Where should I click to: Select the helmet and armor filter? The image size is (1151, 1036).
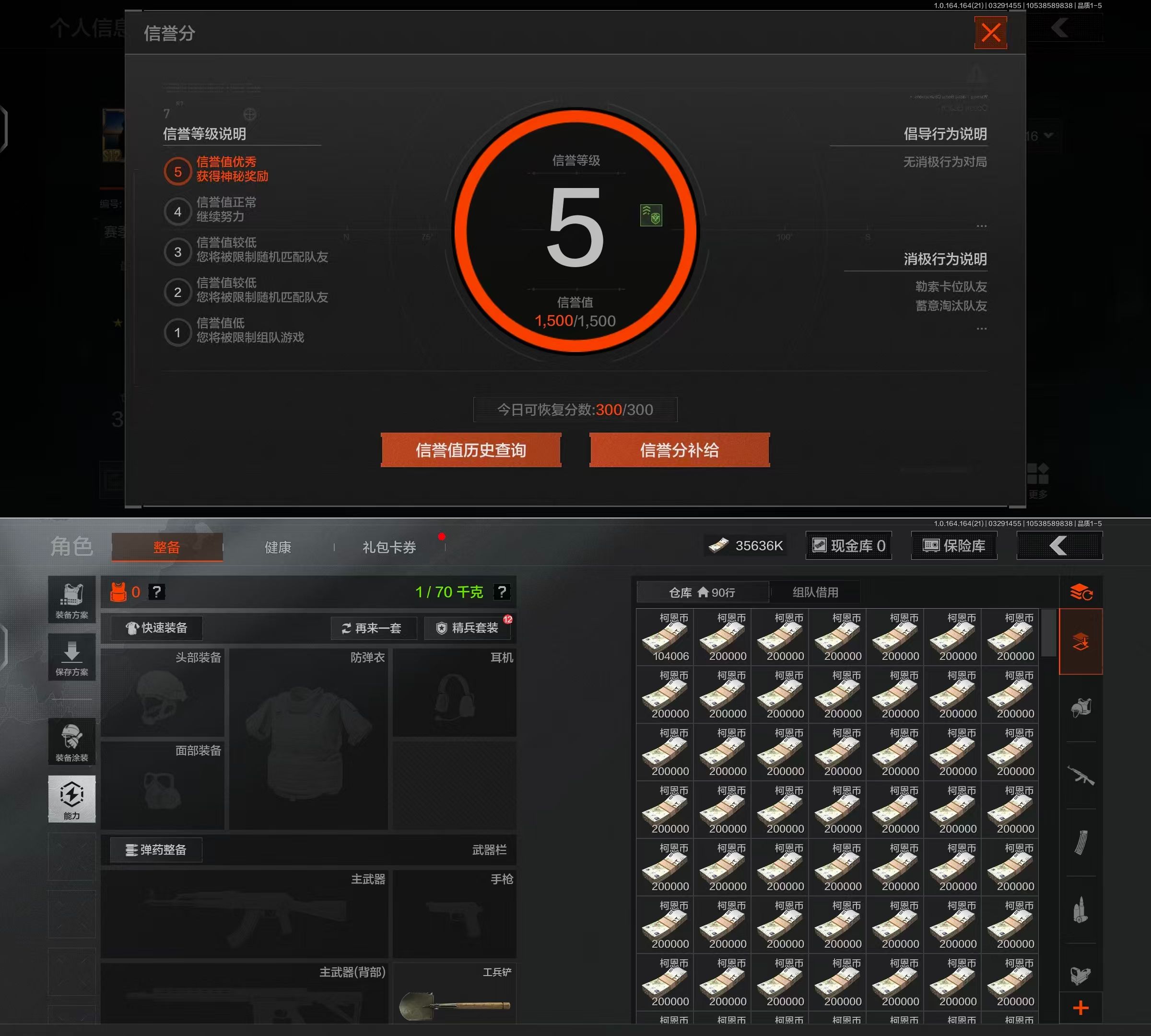1081,709
